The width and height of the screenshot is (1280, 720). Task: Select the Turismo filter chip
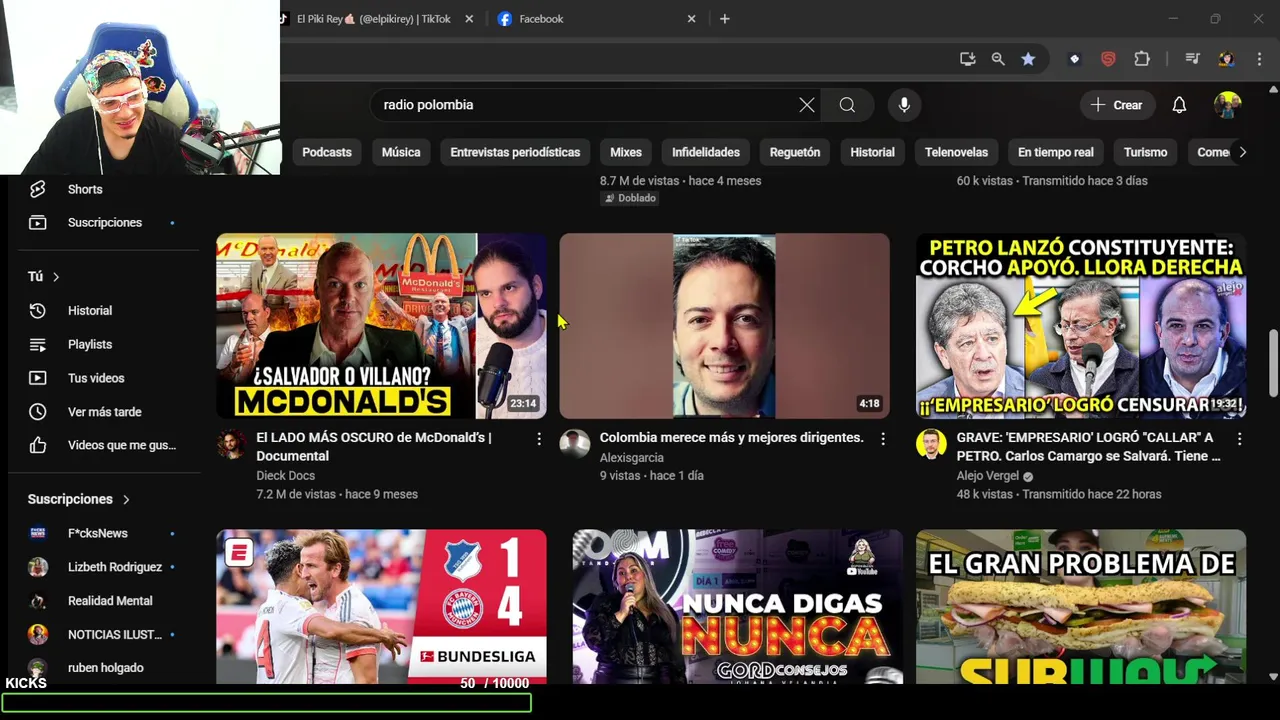click(x=1145, y=152)
